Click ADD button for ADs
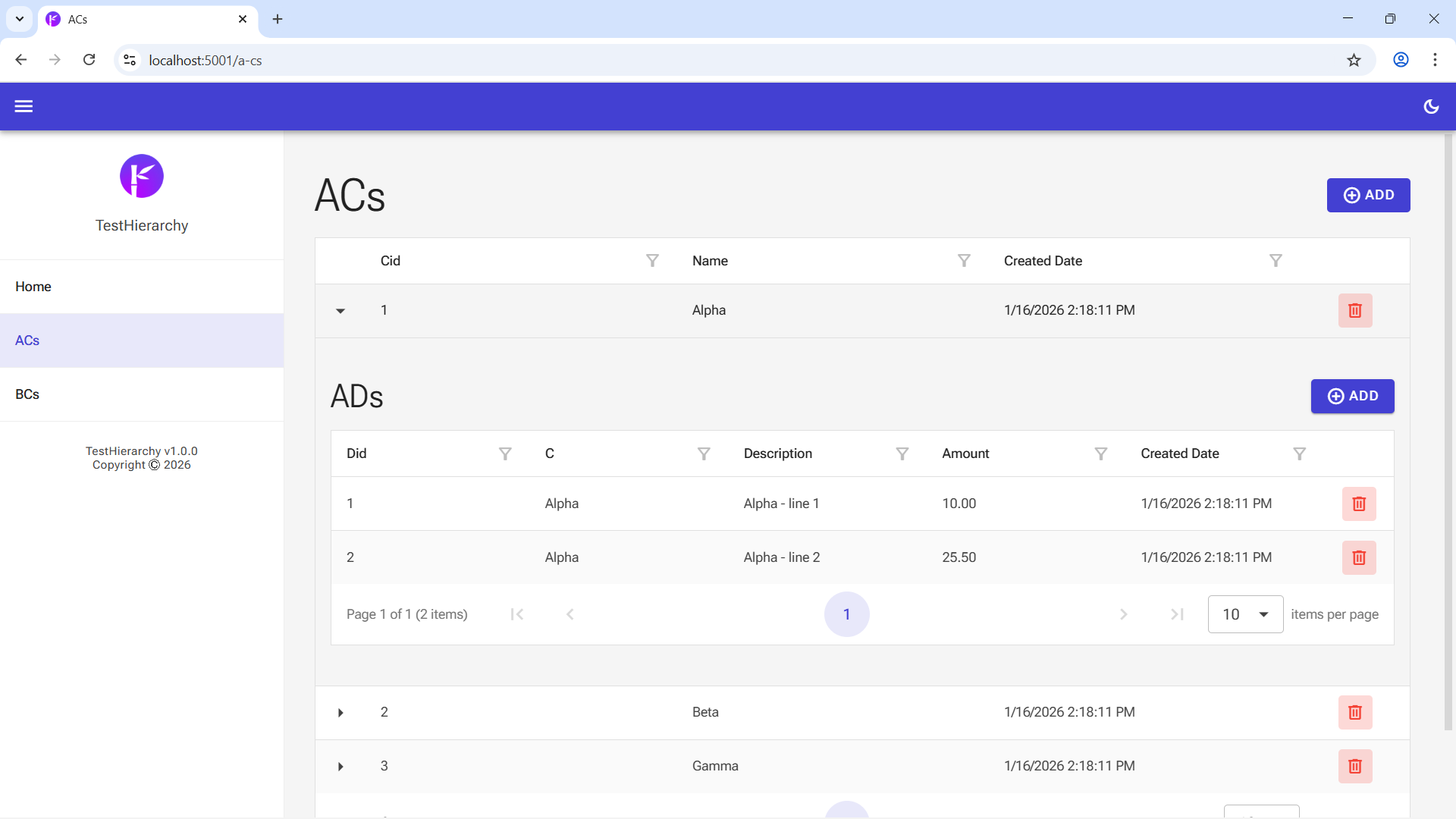Viewport: 1456px width, 819px height. pos(1352,396)
